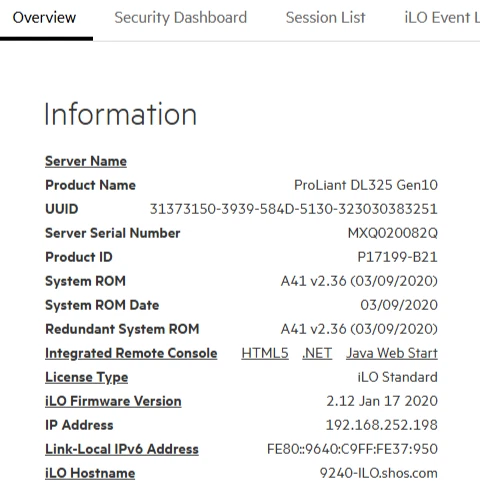The height and width of the screenshot is (500, 480).
Task: Open the iLO Hostname link
Action: (x=90, y=473)
